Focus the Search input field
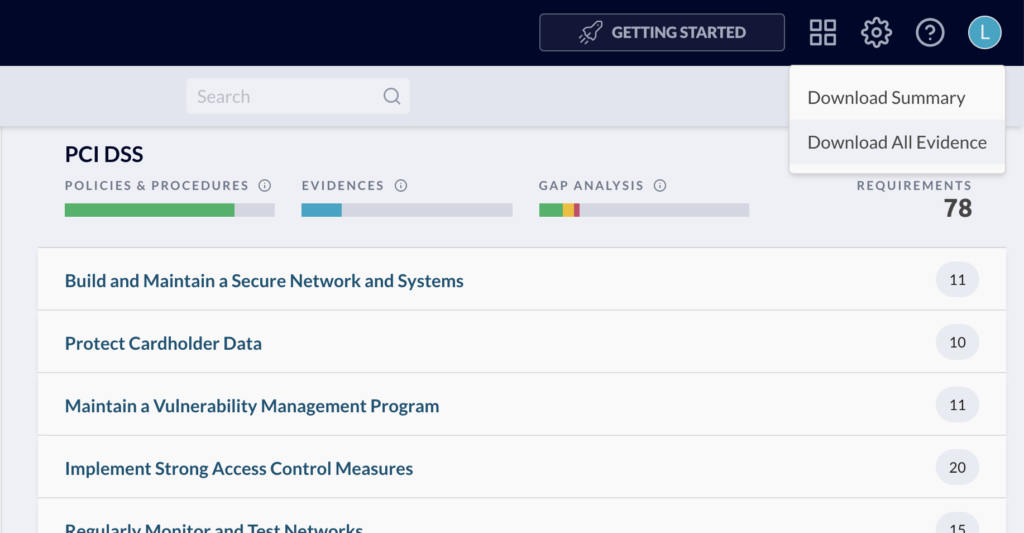 [285, 97]
